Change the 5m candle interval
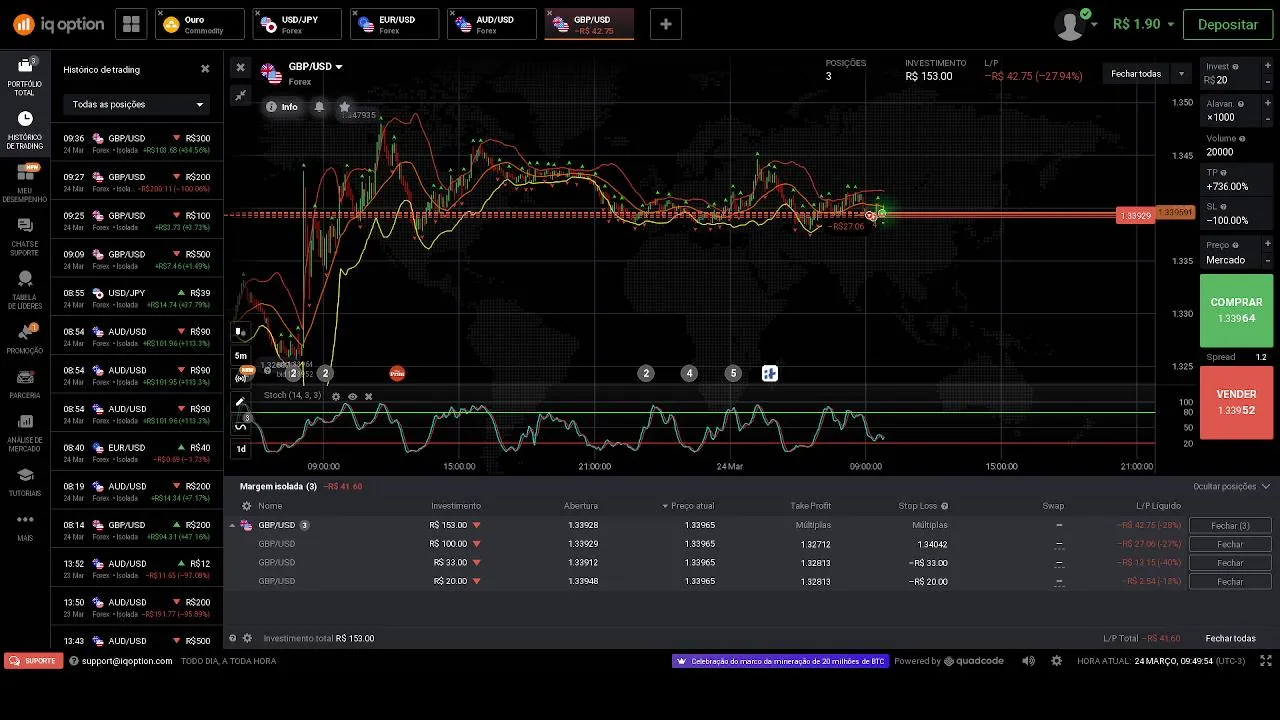 tap(241, 355)
